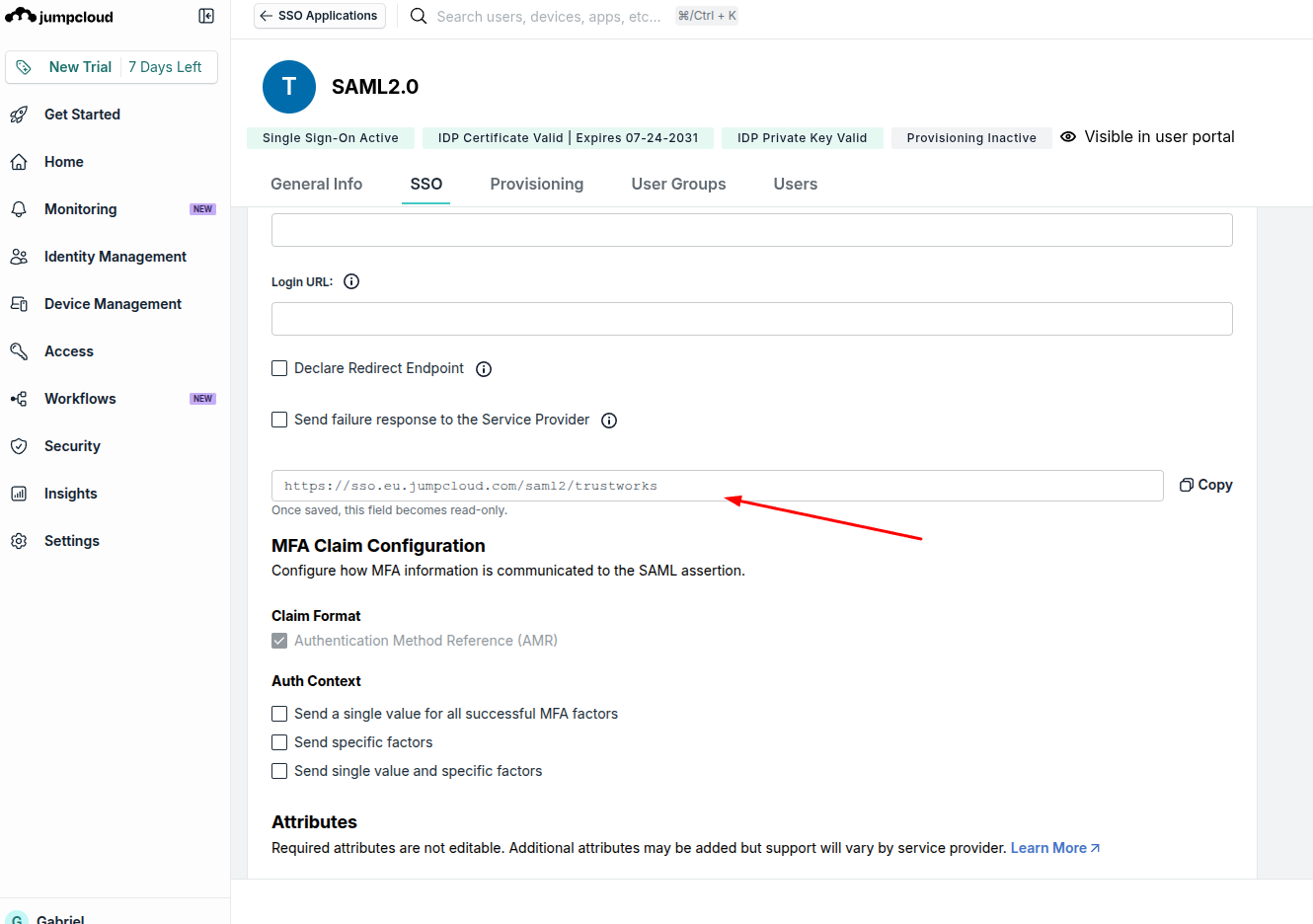The width and height of the screenshot is (1313, 924).
Task: Click the Single Sign-On Active badge
Action: (x=331, y=138)
